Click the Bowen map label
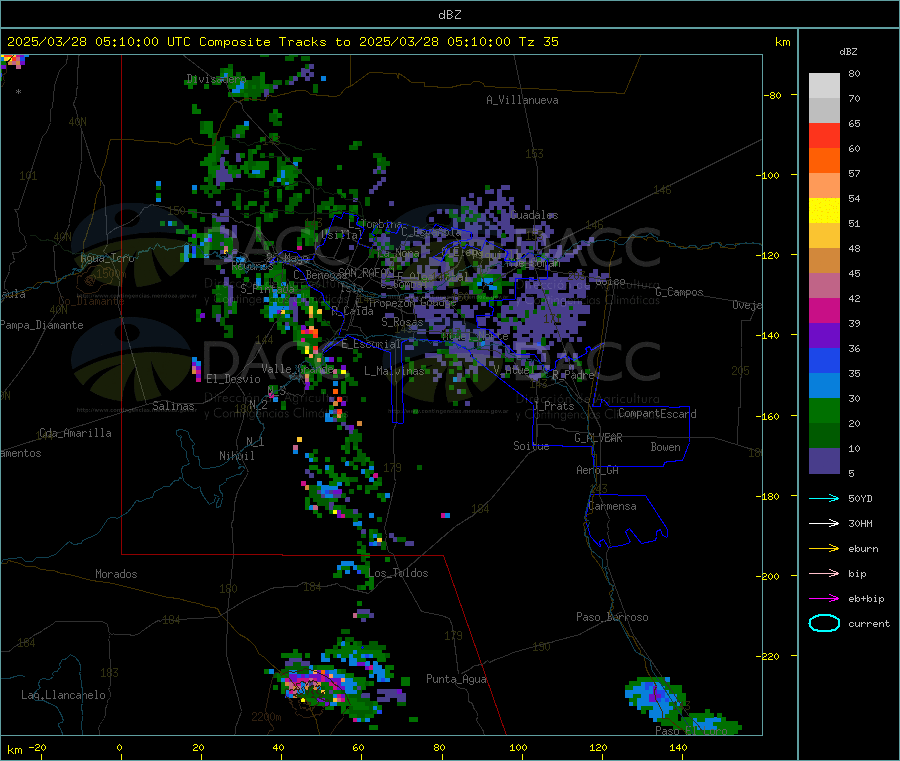 pyautogui.click(x=666, y=447)
